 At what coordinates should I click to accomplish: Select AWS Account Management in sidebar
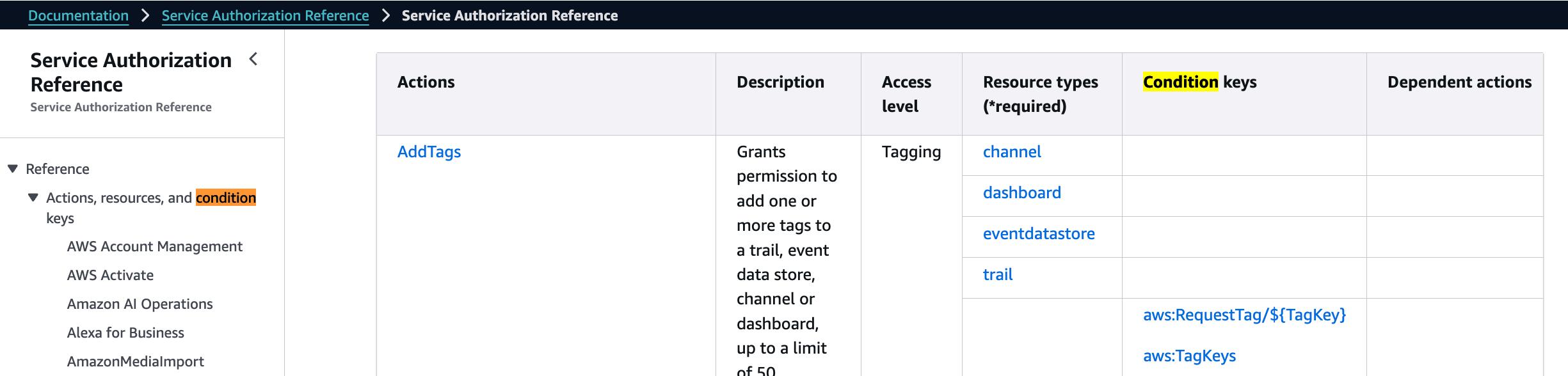pyautogui.click(x=154, y=246)
